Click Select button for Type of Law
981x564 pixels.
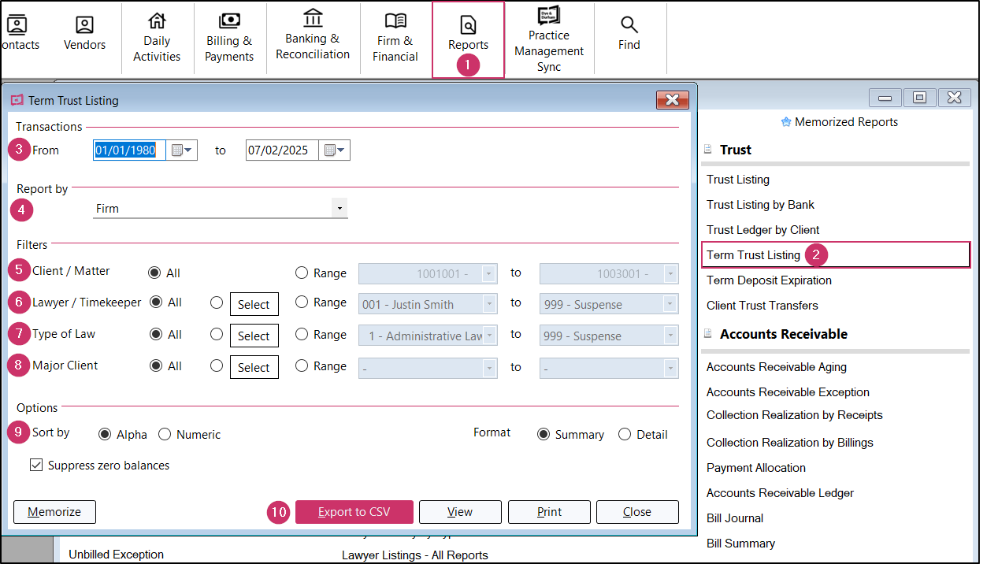coord(253,336)
